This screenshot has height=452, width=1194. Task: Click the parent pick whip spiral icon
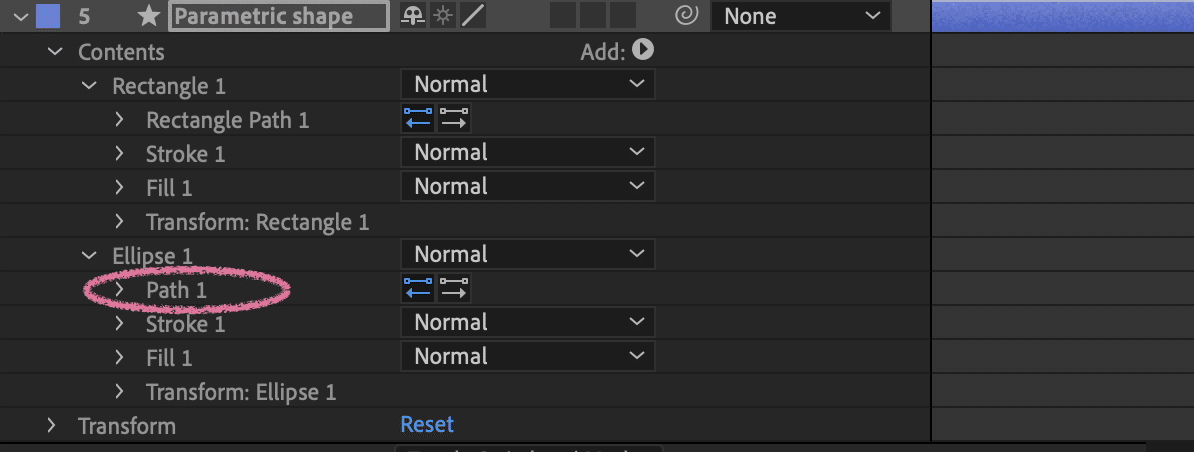[x=686, y=16]
